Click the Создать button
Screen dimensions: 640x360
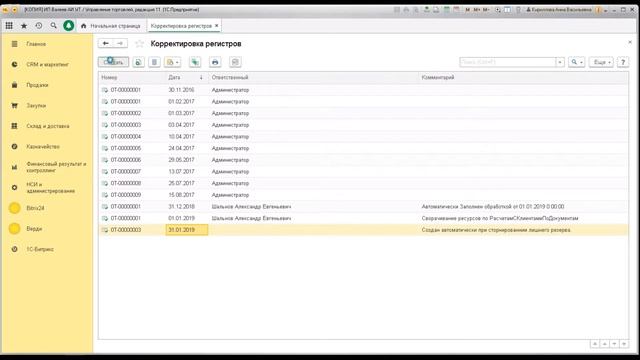click(x=113, y=62)
